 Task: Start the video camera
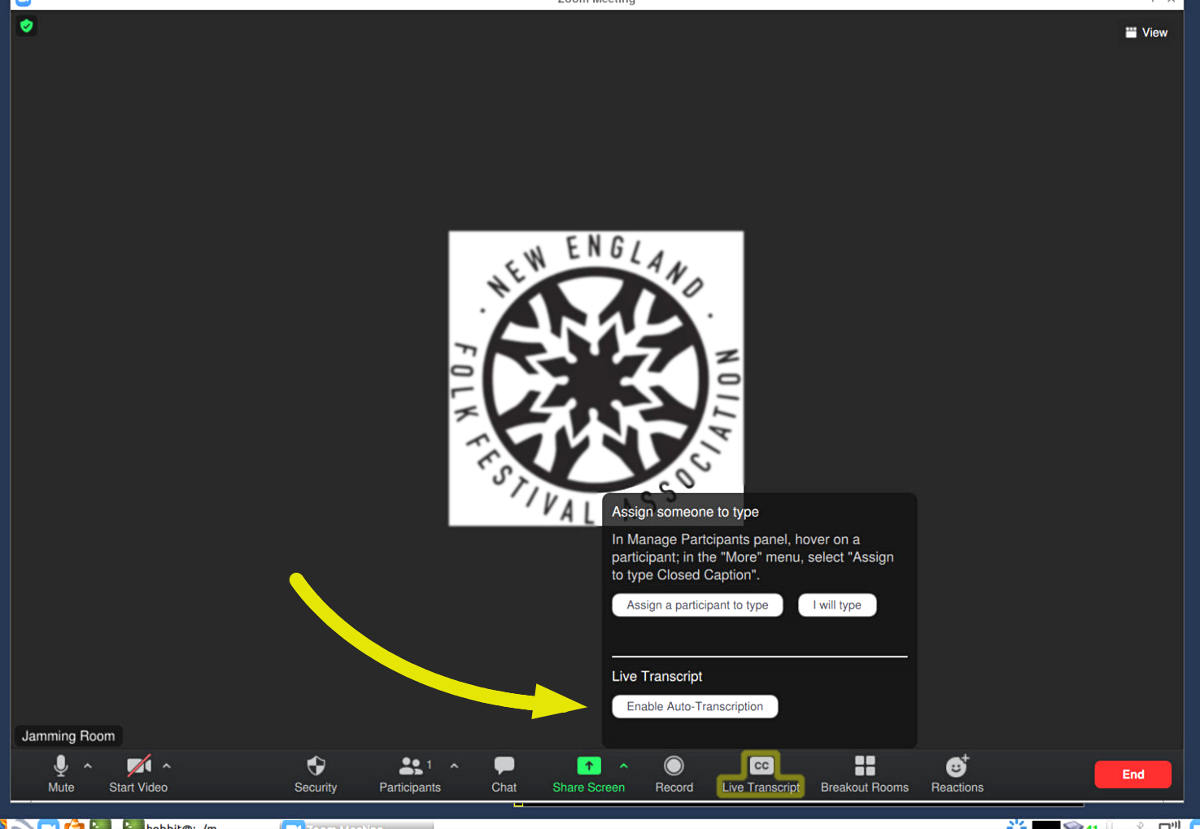[138, 773]
